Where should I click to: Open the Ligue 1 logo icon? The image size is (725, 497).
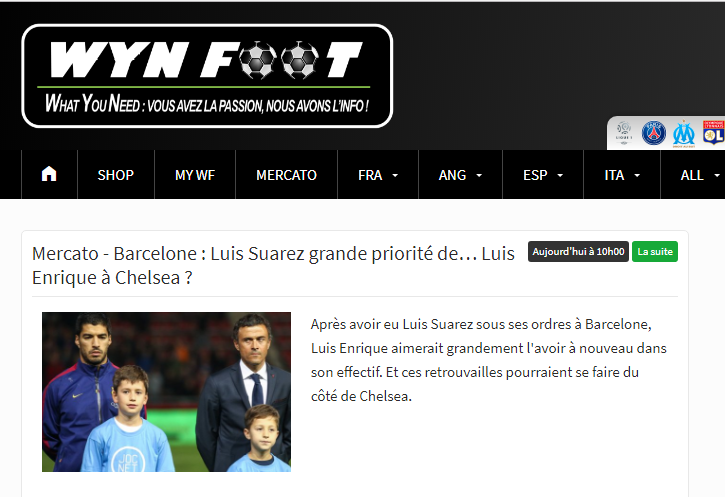[624, 133]
